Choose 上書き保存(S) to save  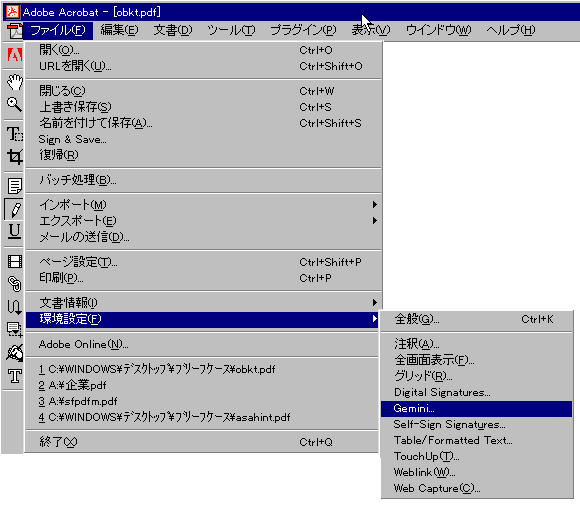point(203,107)
